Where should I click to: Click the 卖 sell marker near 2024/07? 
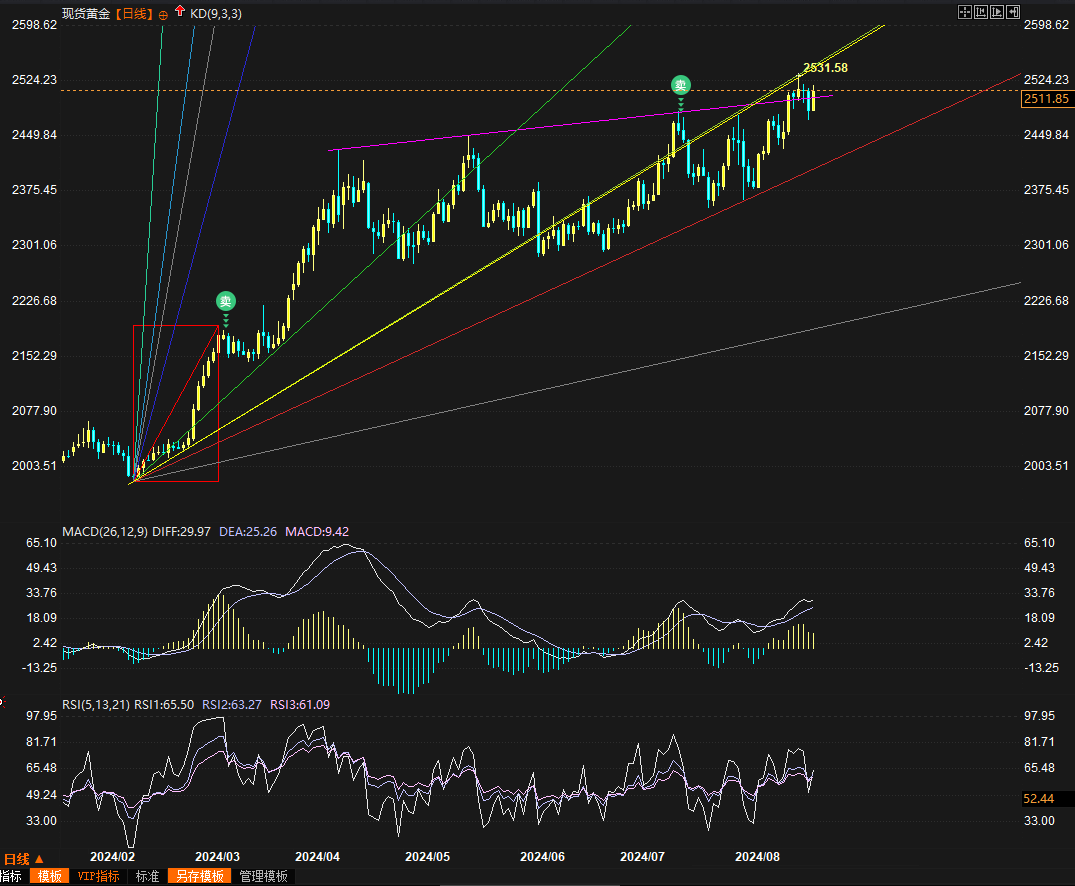tap(680, 85)
